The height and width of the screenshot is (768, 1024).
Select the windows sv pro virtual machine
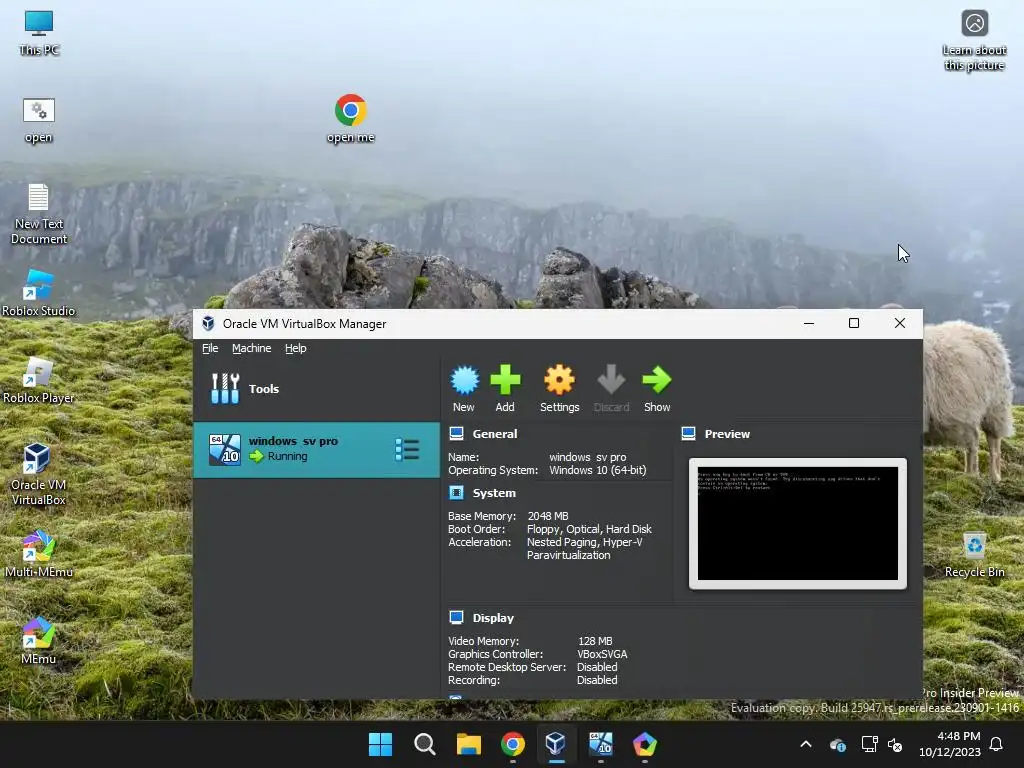[316, 449]
